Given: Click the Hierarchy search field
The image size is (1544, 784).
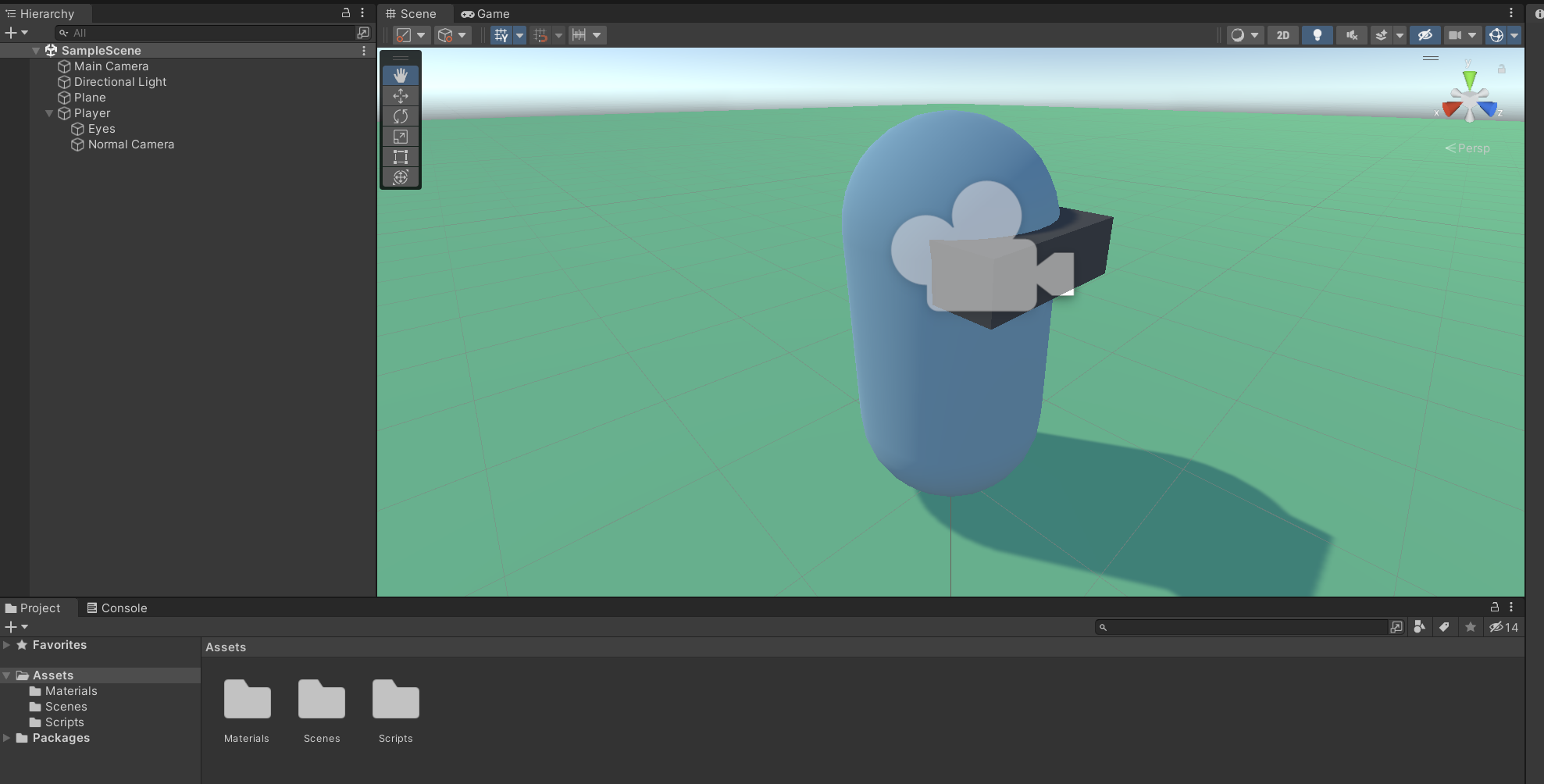Looking at the screenshot, I should point(205,33).
